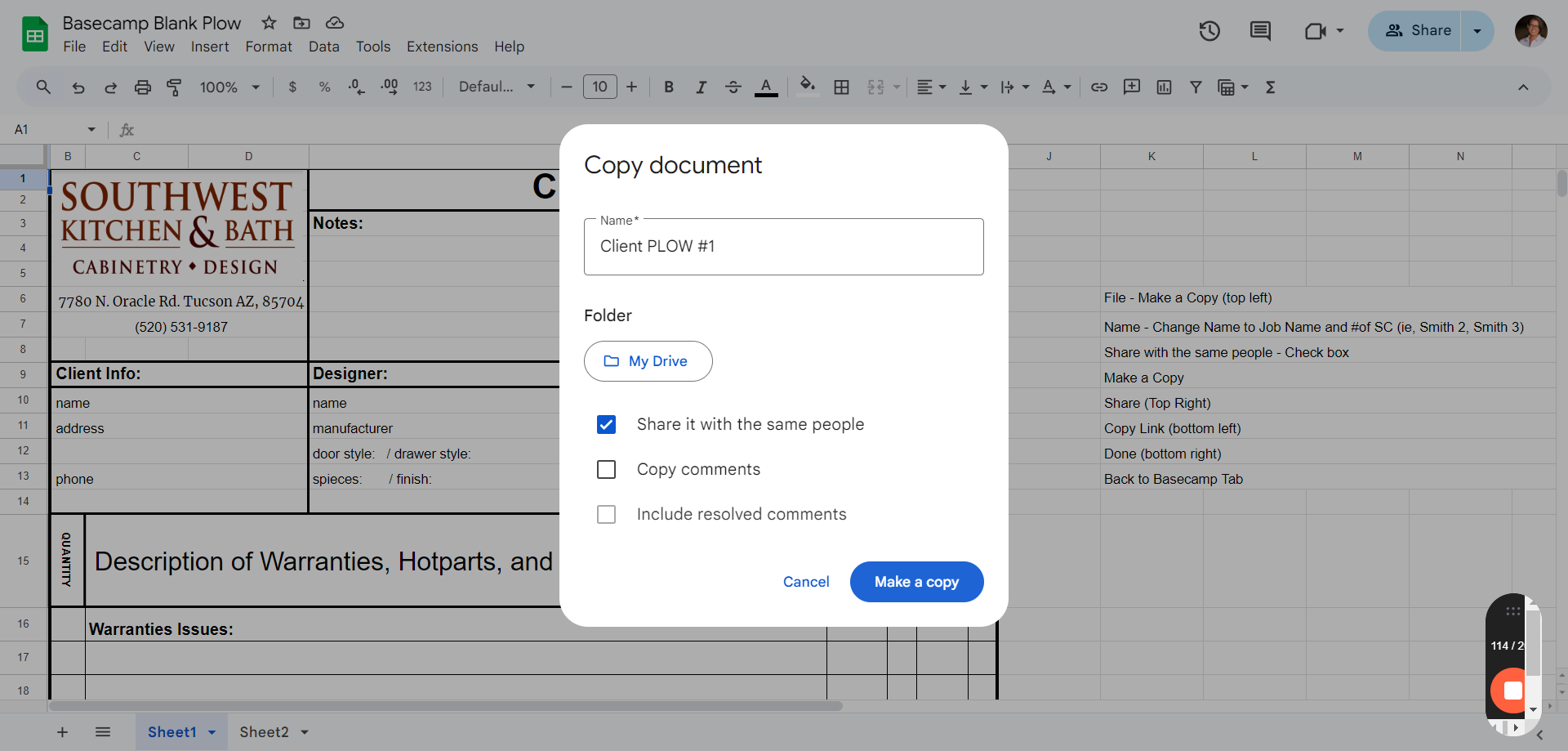Decrease decimal places
Viewport: 1568px width, 751px height.
click(x=356, y=87)
